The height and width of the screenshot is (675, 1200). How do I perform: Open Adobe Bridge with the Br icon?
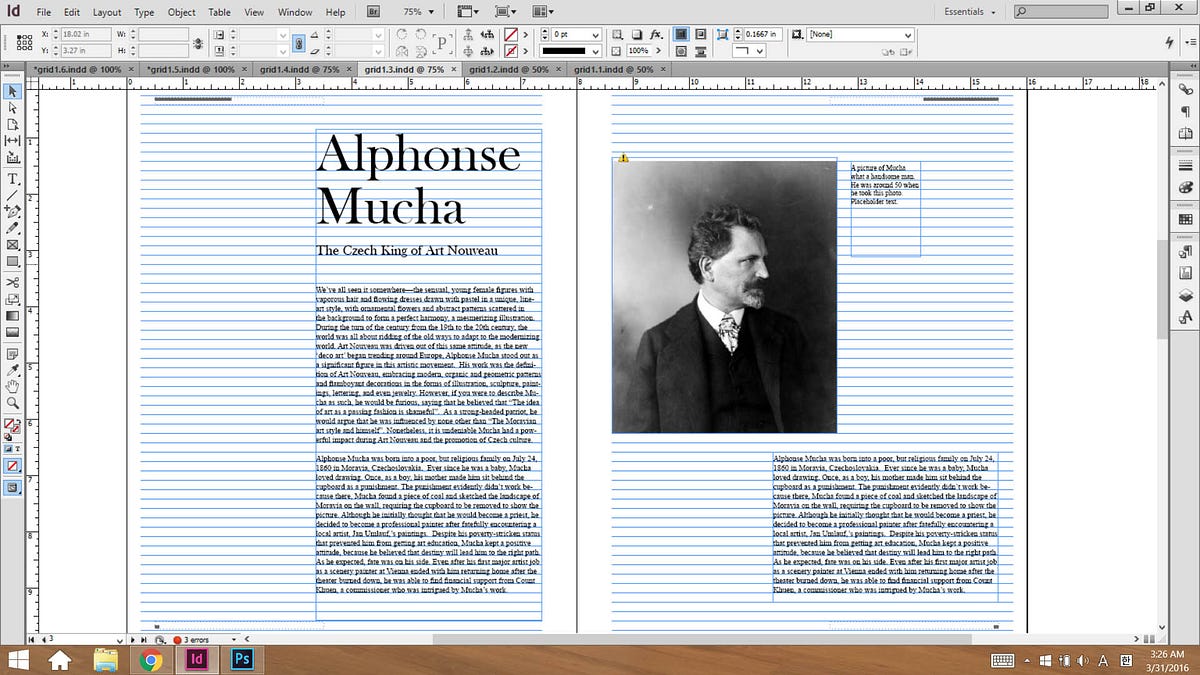coord(372,12)
